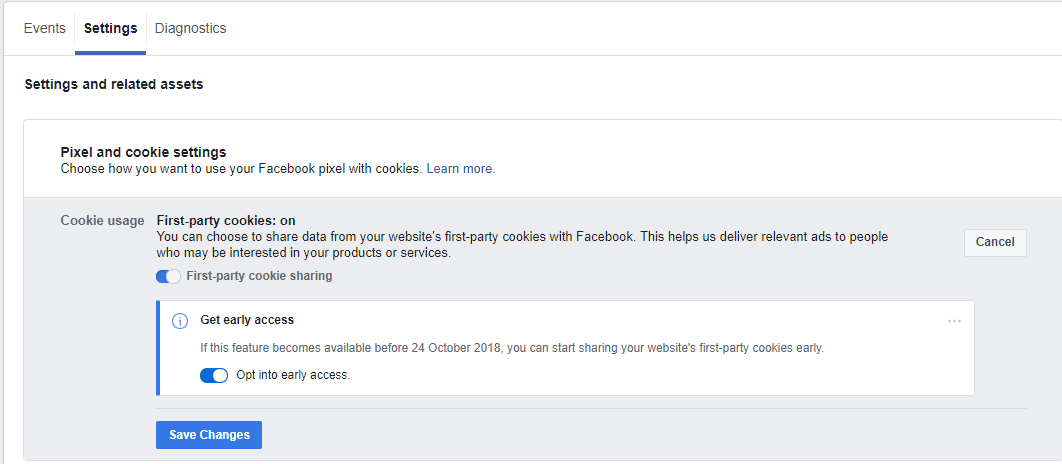Click the "First-party cookie sharing" toggle label
The image size is (1062, 464).
coord(259,276)
